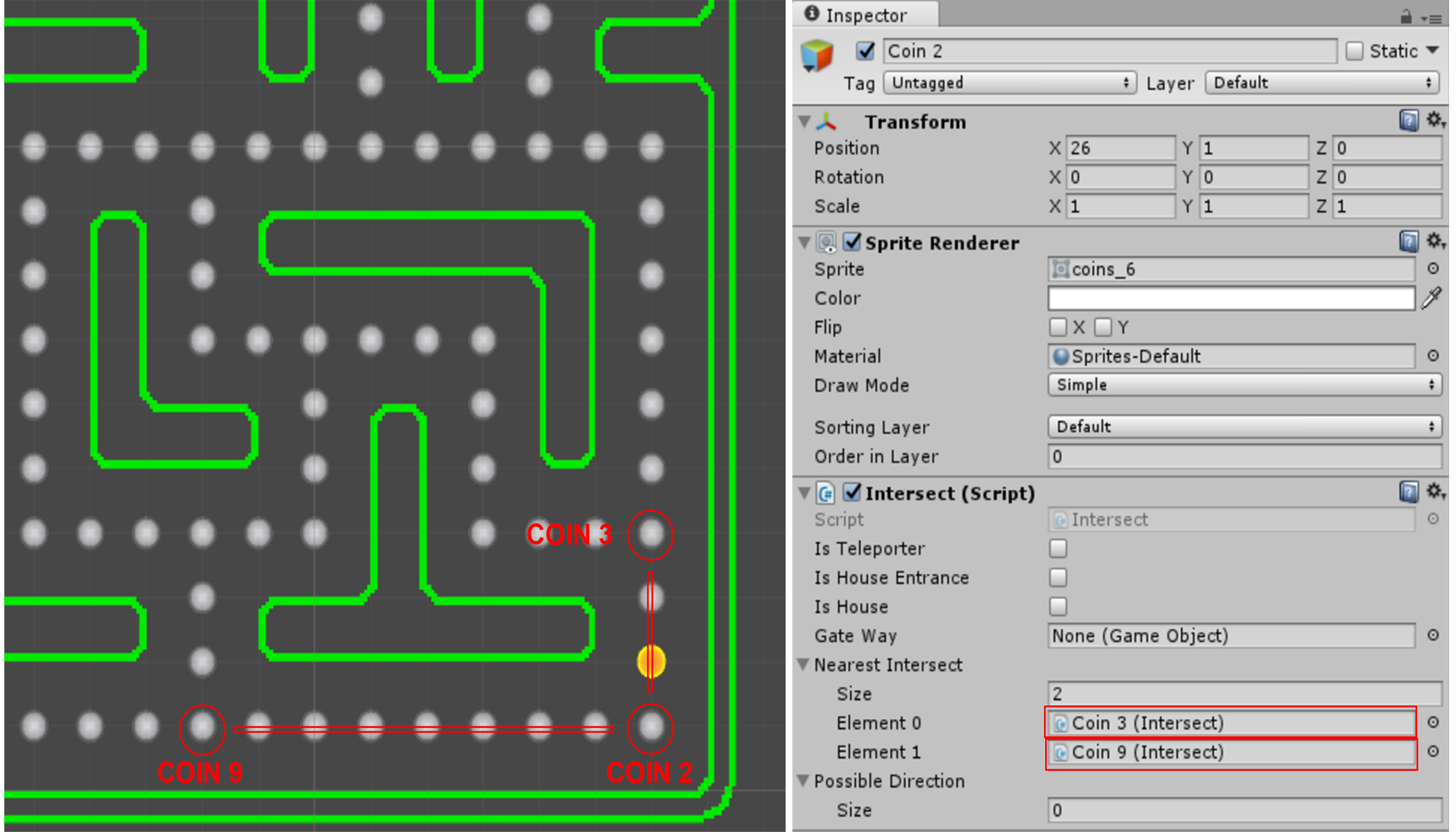Click the Position X field

[1120, 148]
